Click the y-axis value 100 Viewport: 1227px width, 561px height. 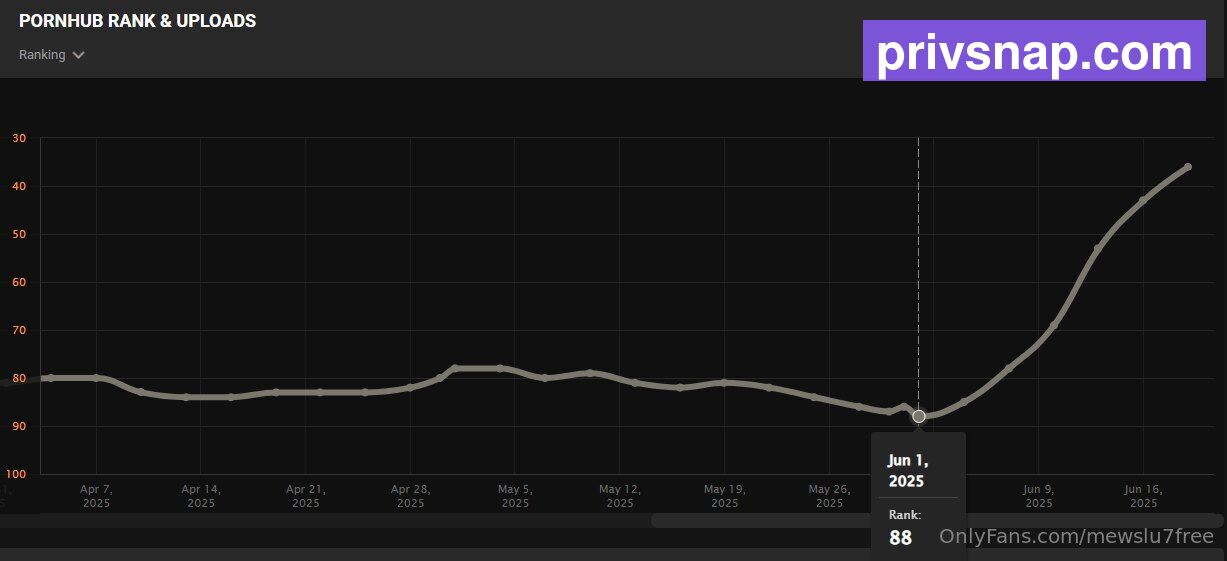[x=16, y=475]
